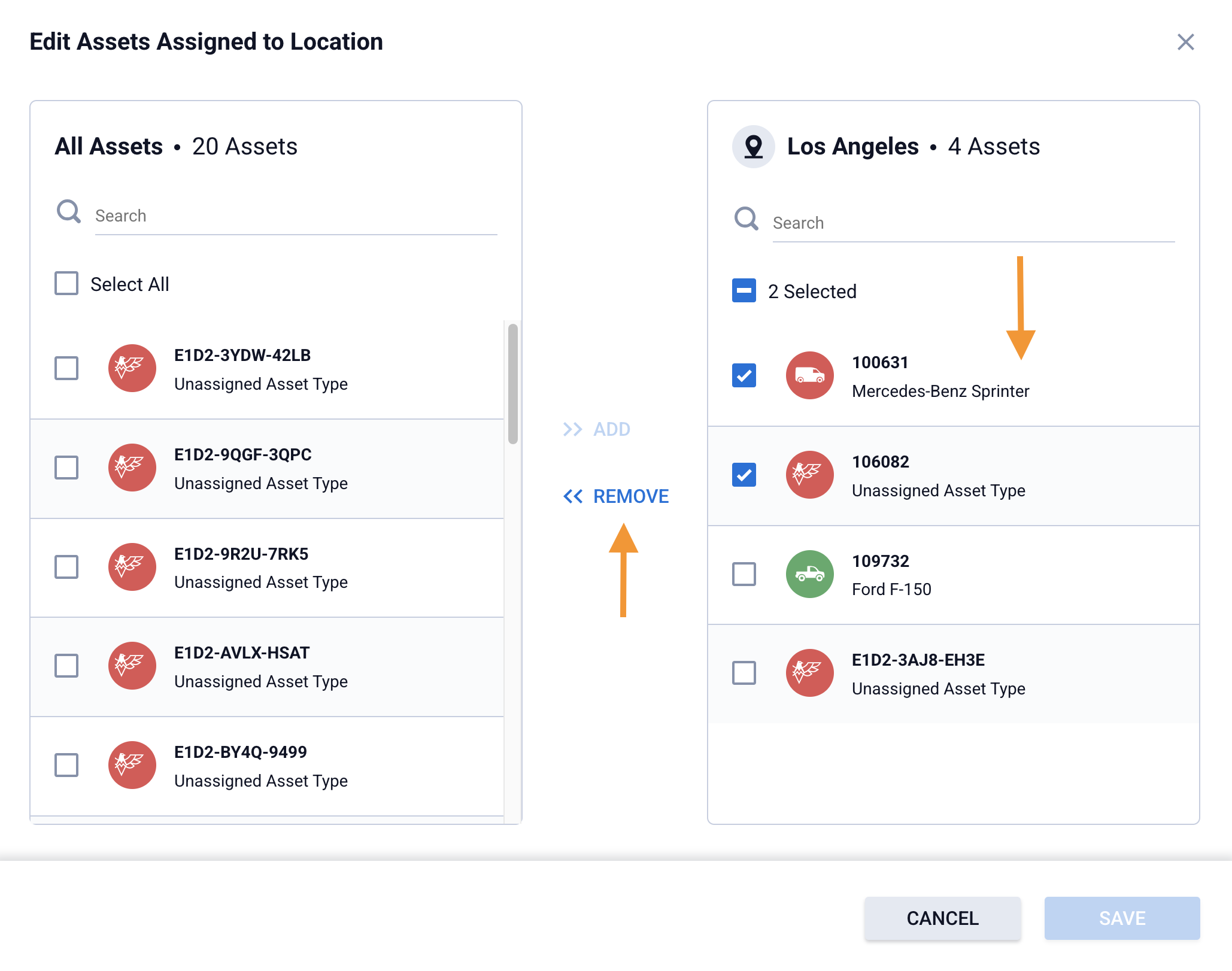Click the pickup truck icon for 109732
This screenshot has width=1232, height=971.
pos(809,574)
